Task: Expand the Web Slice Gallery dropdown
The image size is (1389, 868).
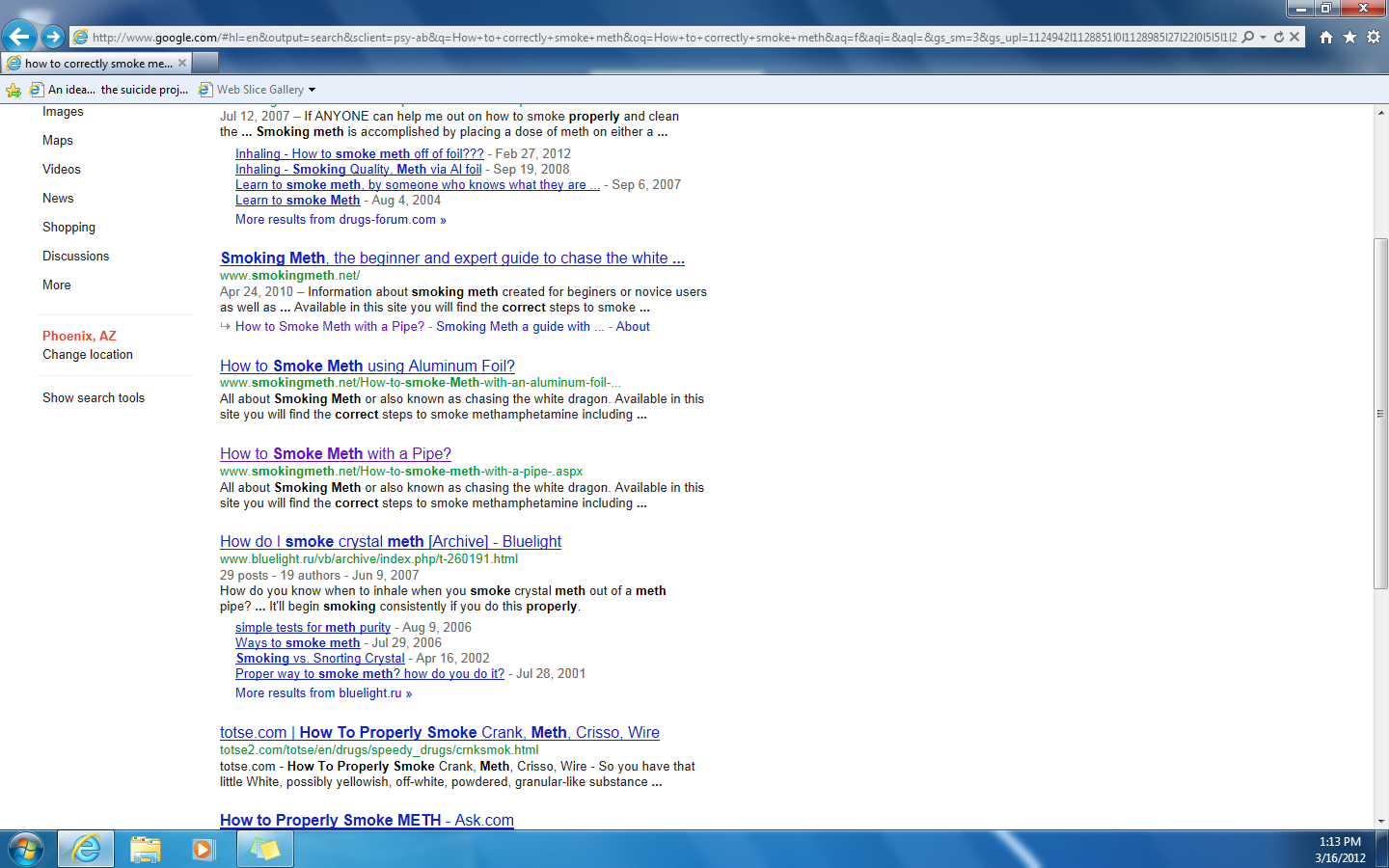Action: 312,90
